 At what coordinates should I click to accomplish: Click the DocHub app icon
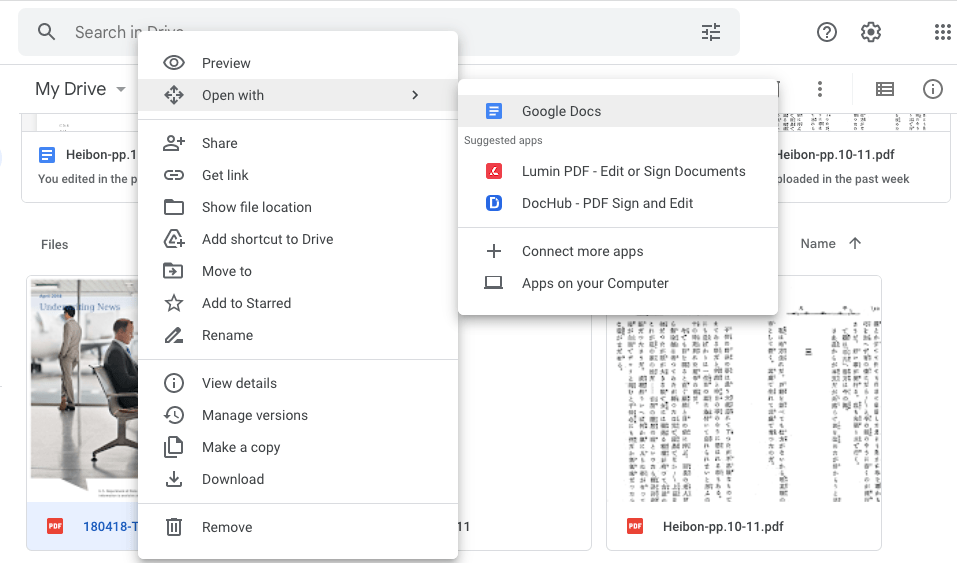(x=493, y=203)
